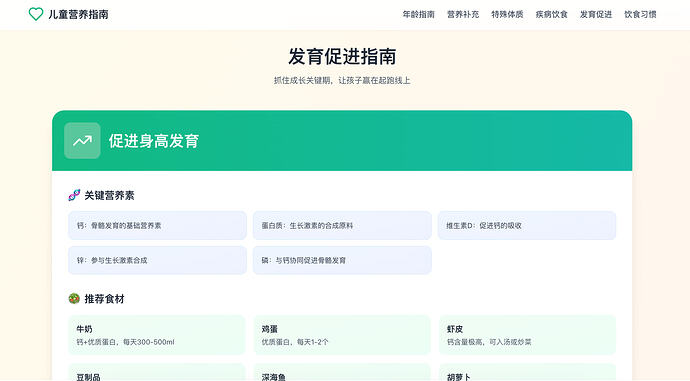690x381 pixels.
Task: Click the 牛奶 food card title
Action: (x=84, y=329)
